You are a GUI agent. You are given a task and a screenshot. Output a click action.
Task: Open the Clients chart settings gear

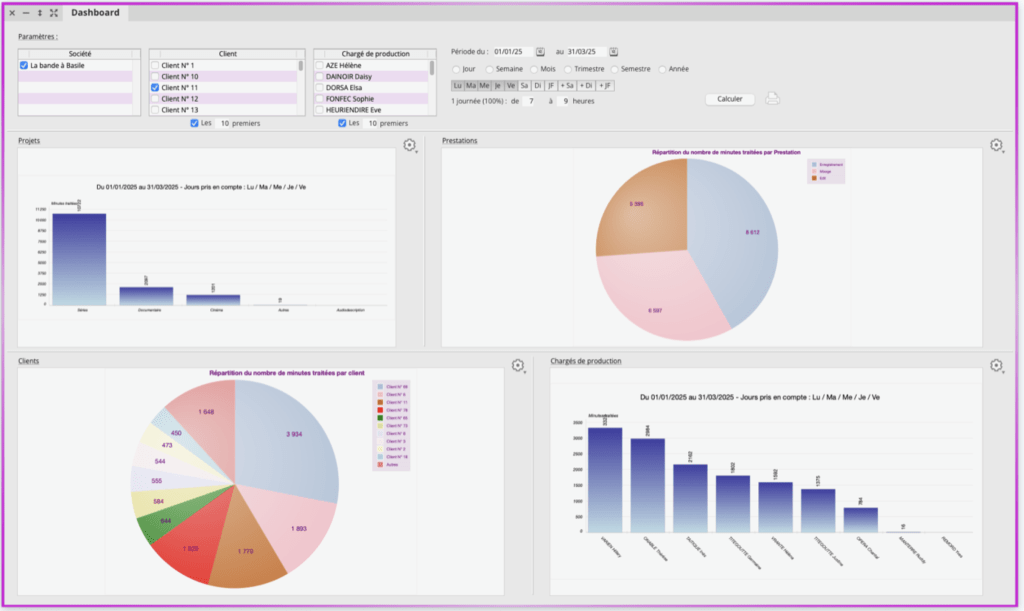518,366
